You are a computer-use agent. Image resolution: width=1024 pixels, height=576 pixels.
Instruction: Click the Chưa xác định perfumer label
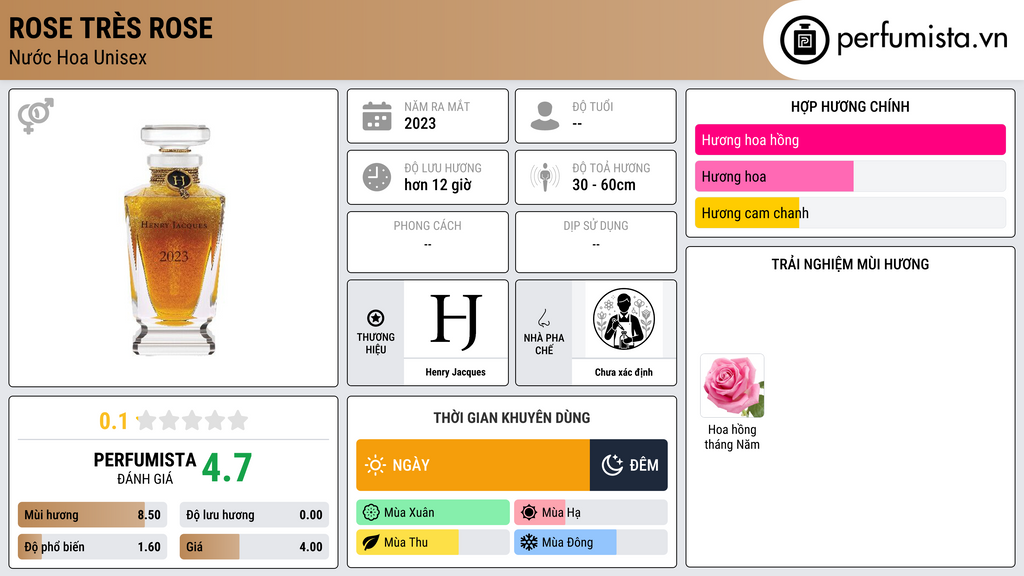pyautogui.click(x=624, y=372)
